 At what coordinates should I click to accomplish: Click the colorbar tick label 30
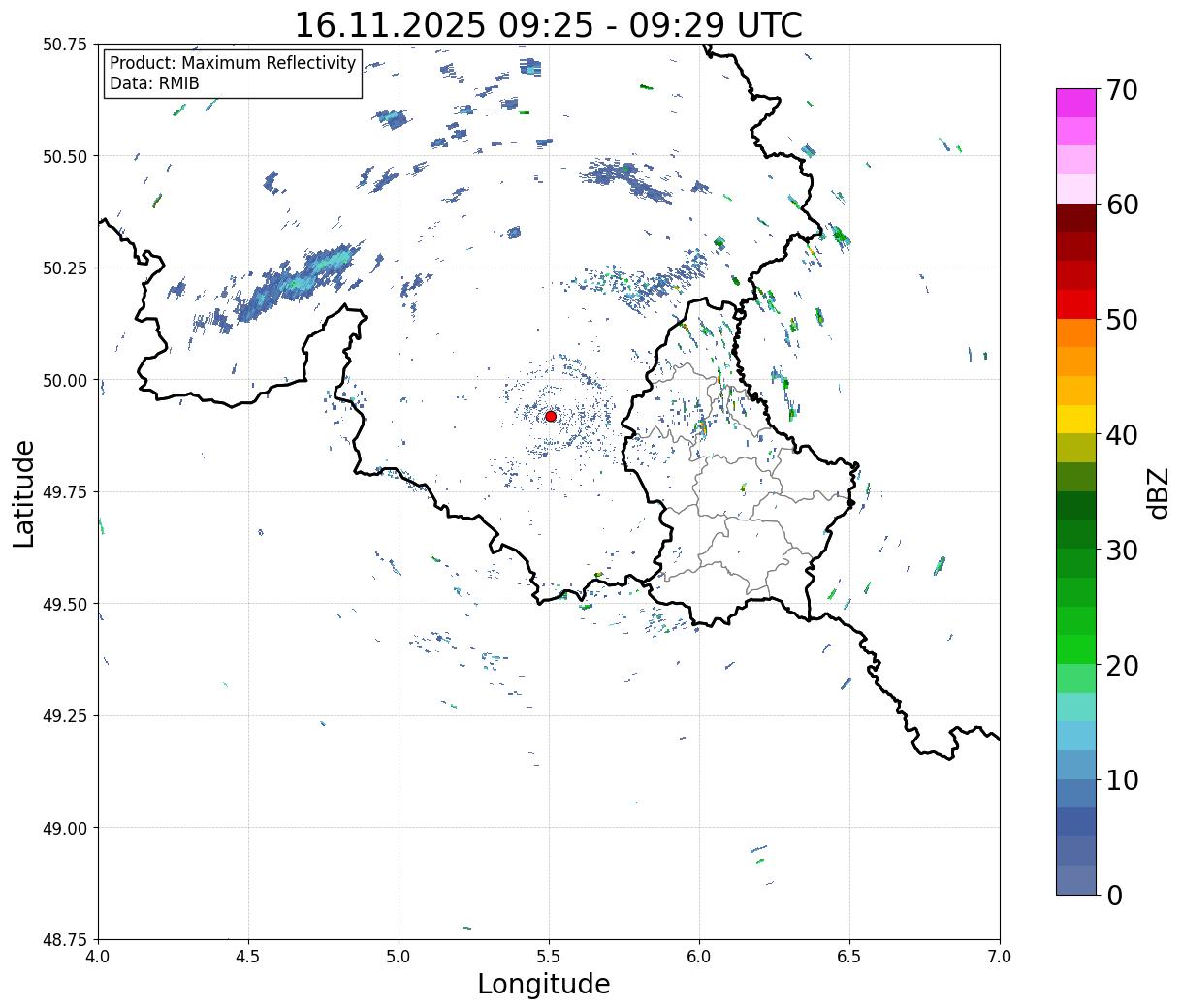(1121, 550)
